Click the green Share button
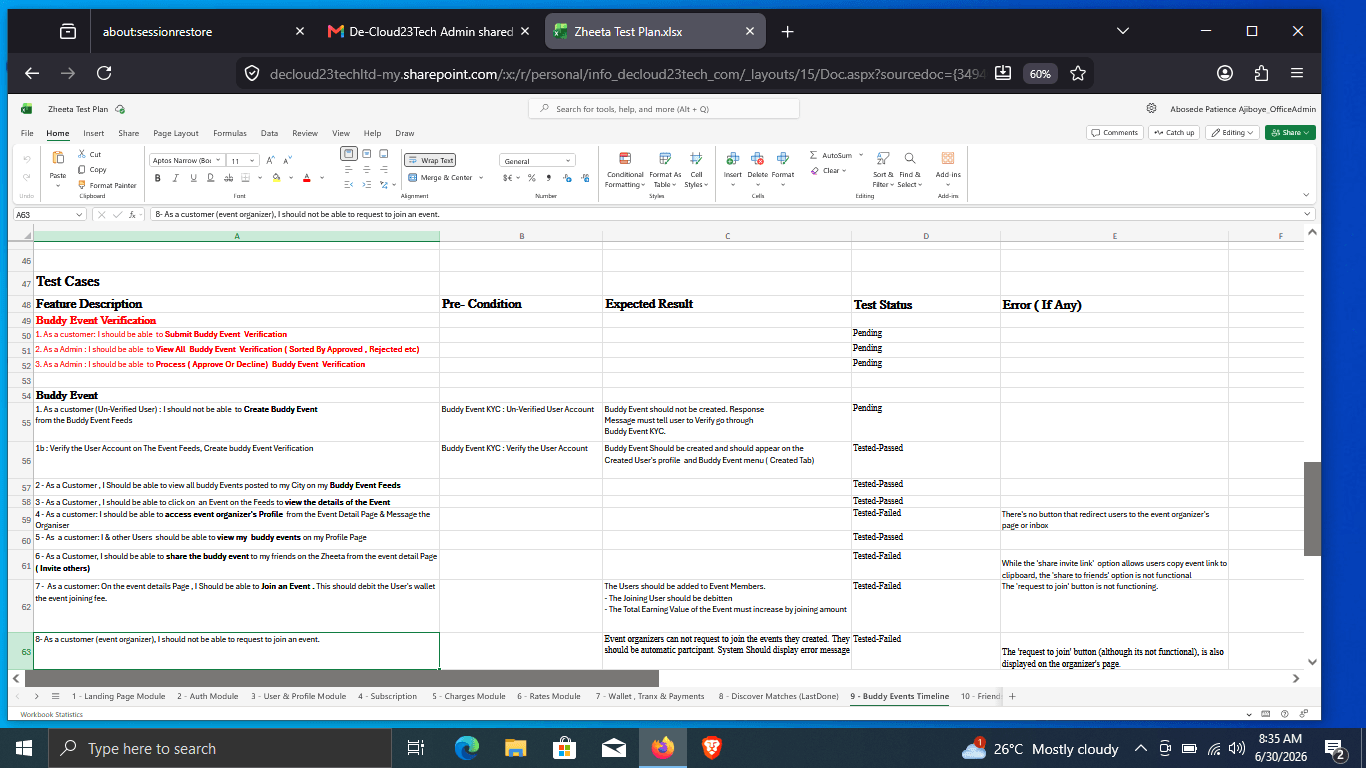The height and width of the screenshot is (768, 1366). [1290, 132]
